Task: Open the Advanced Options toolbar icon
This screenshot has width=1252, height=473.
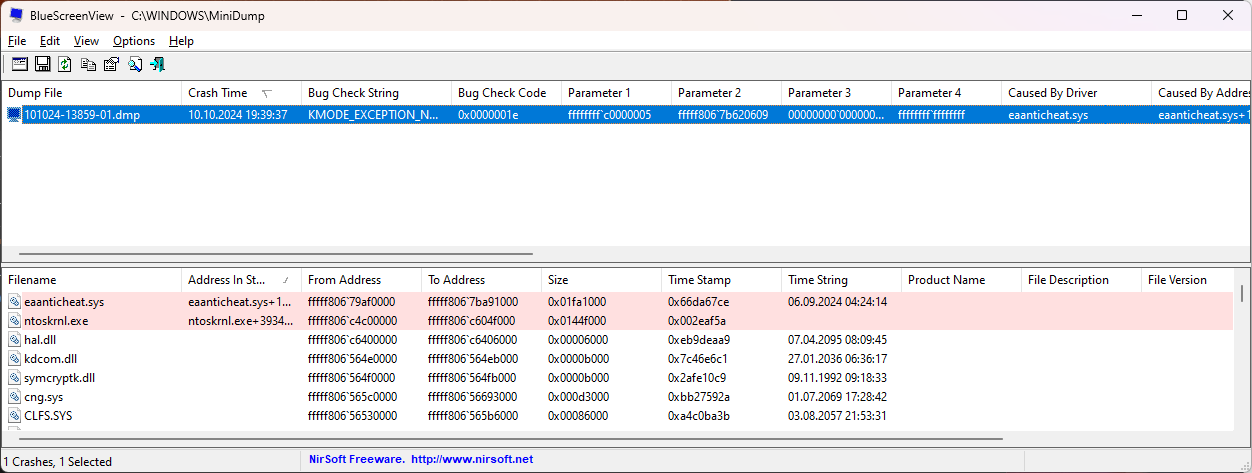Action: coord(19,64)
